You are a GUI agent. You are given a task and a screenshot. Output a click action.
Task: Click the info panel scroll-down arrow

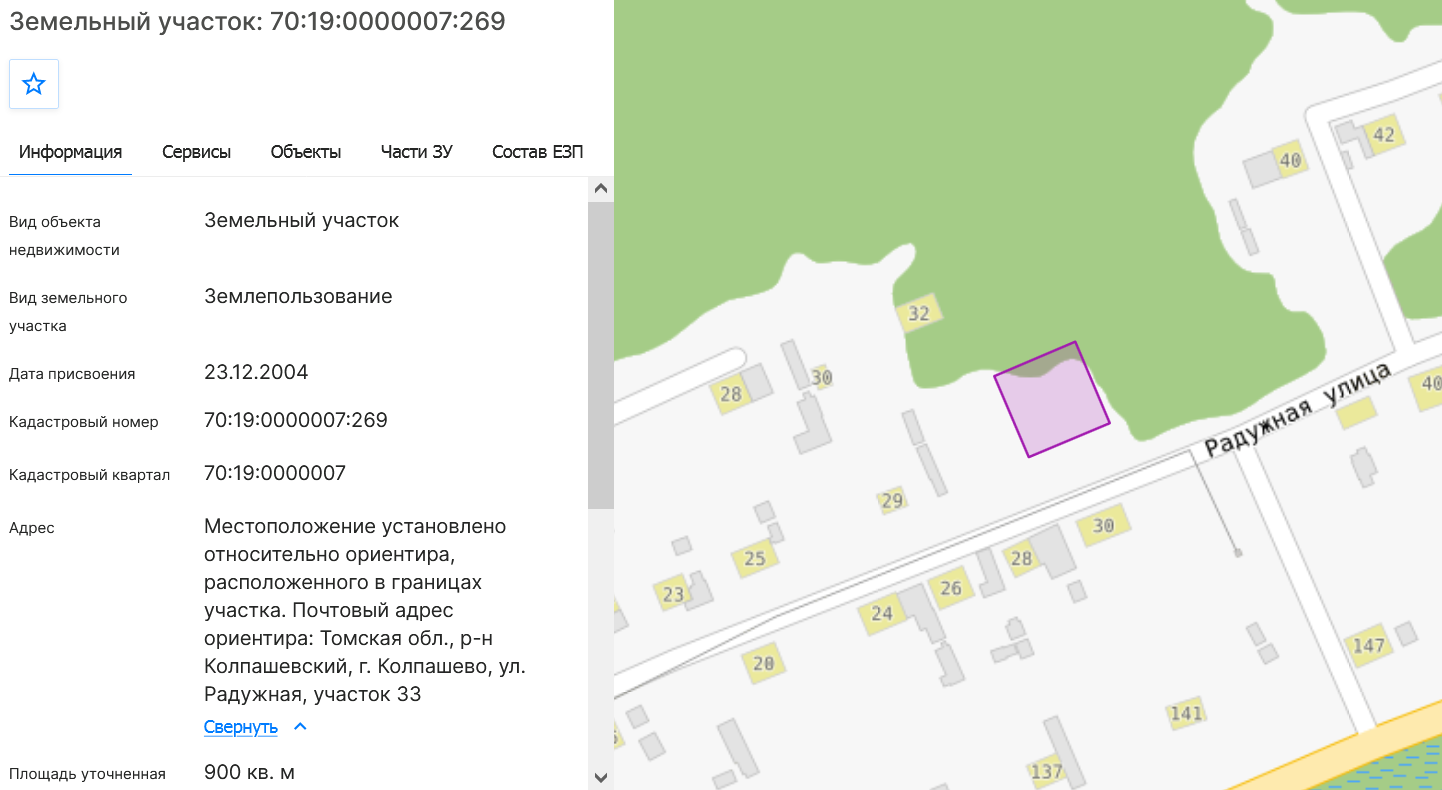601,777
